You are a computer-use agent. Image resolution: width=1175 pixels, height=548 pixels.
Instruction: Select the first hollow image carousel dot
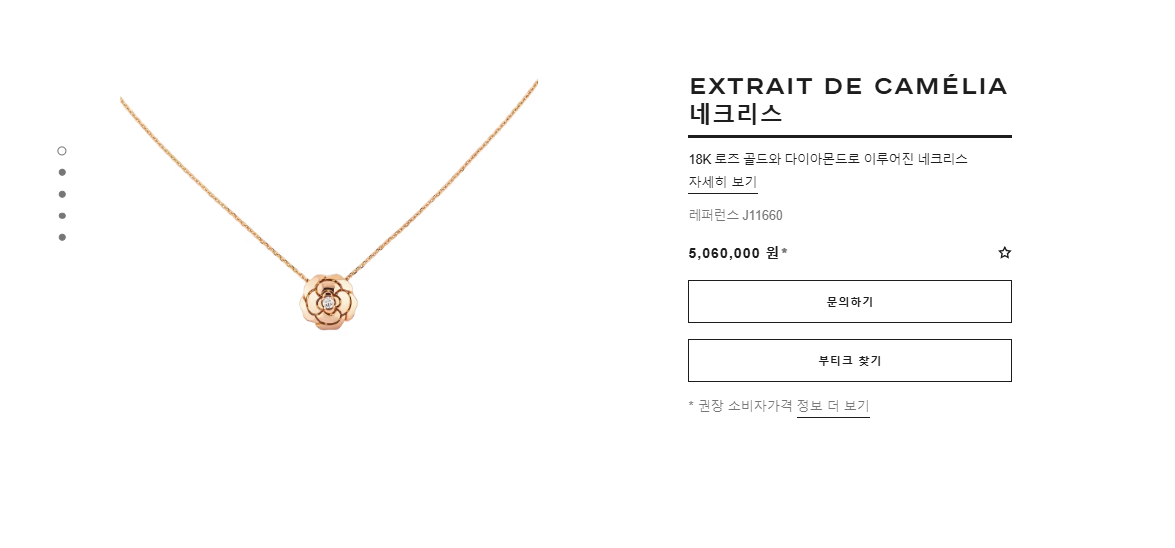(x=61, y=151)
